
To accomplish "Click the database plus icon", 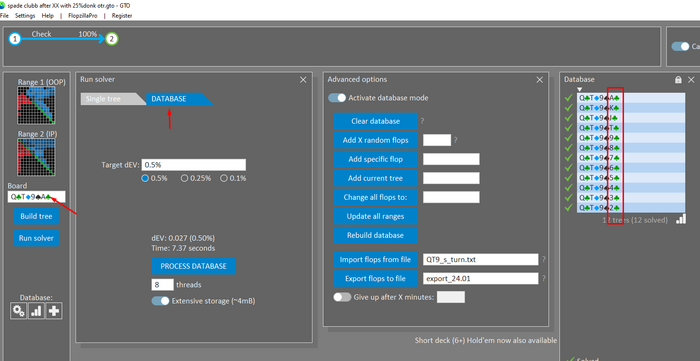I will pyautogui.click(x=53, y=311).
